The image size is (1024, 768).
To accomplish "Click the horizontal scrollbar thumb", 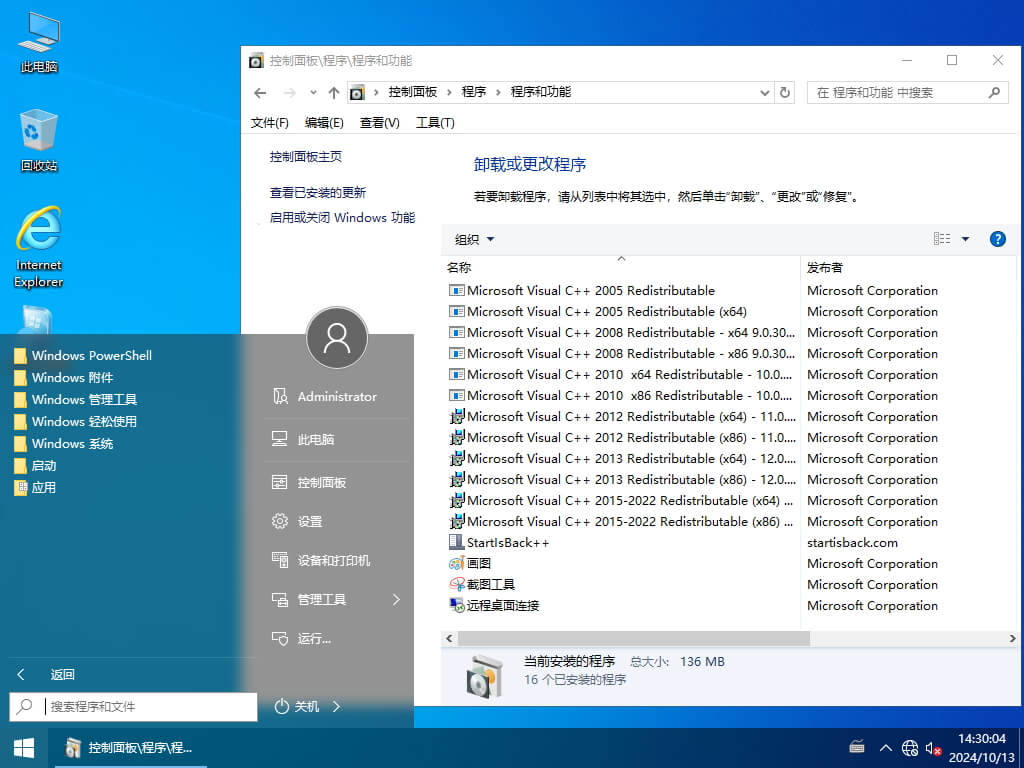I will [633, 638].
